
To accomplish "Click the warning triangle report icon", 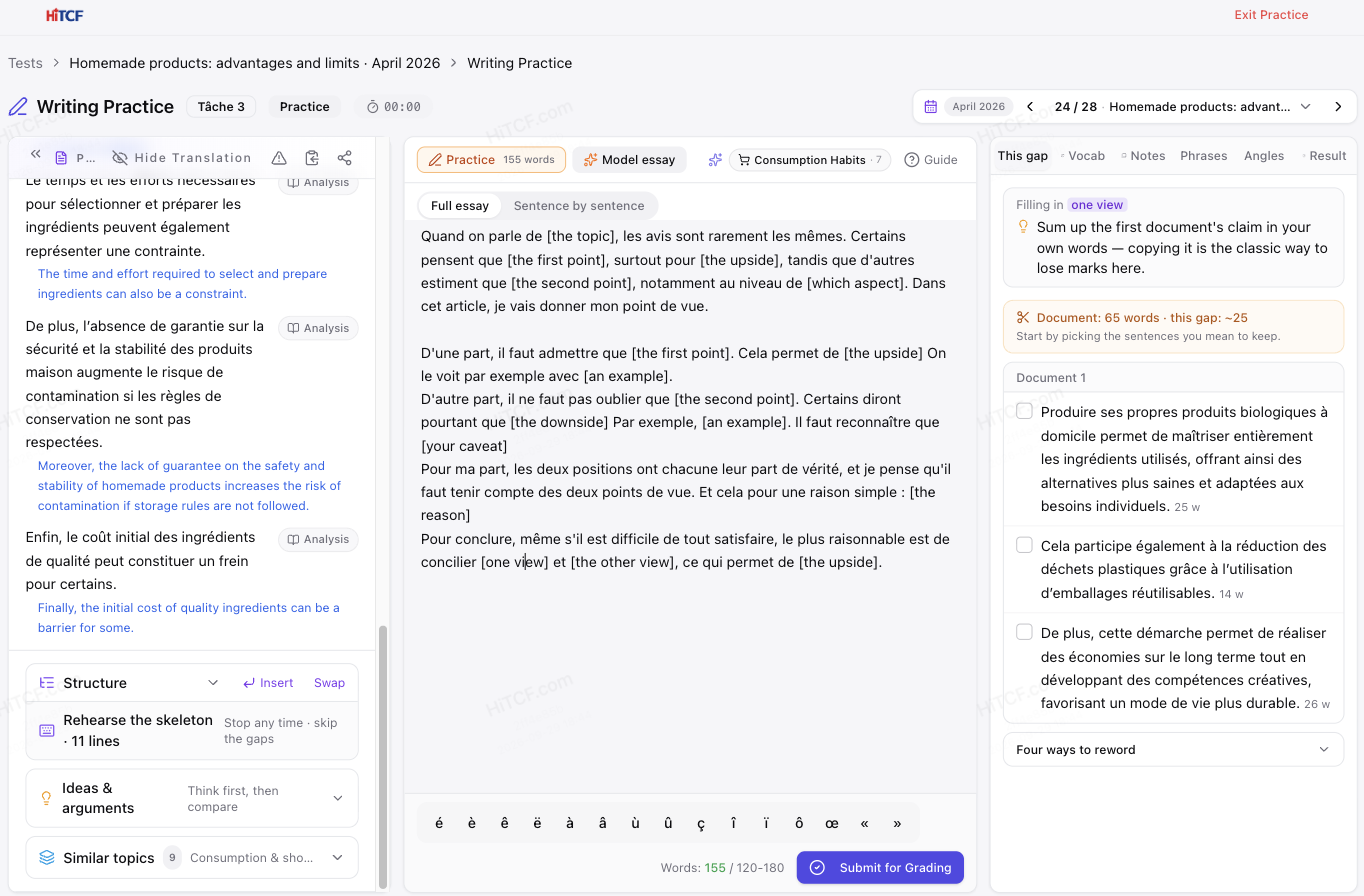I will tap(279, 158).
